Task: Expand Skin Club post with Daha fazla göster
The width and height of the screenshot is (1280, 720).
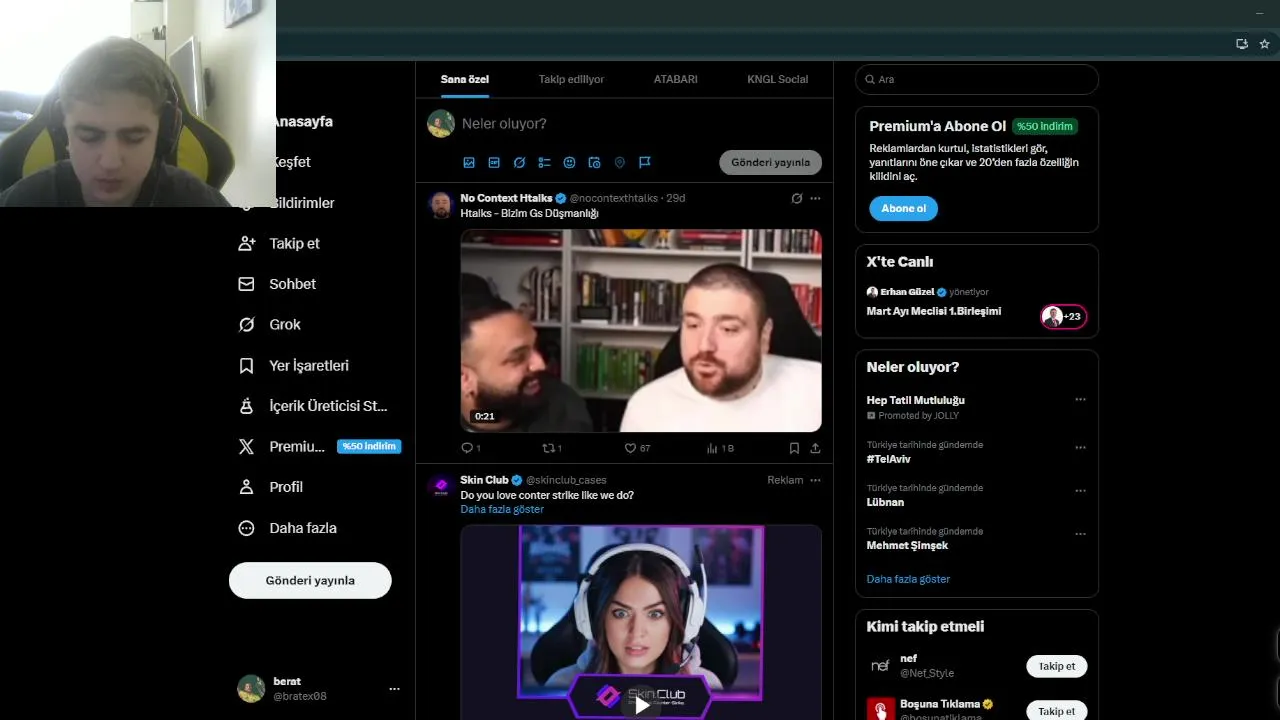Action: coord(502,509)
